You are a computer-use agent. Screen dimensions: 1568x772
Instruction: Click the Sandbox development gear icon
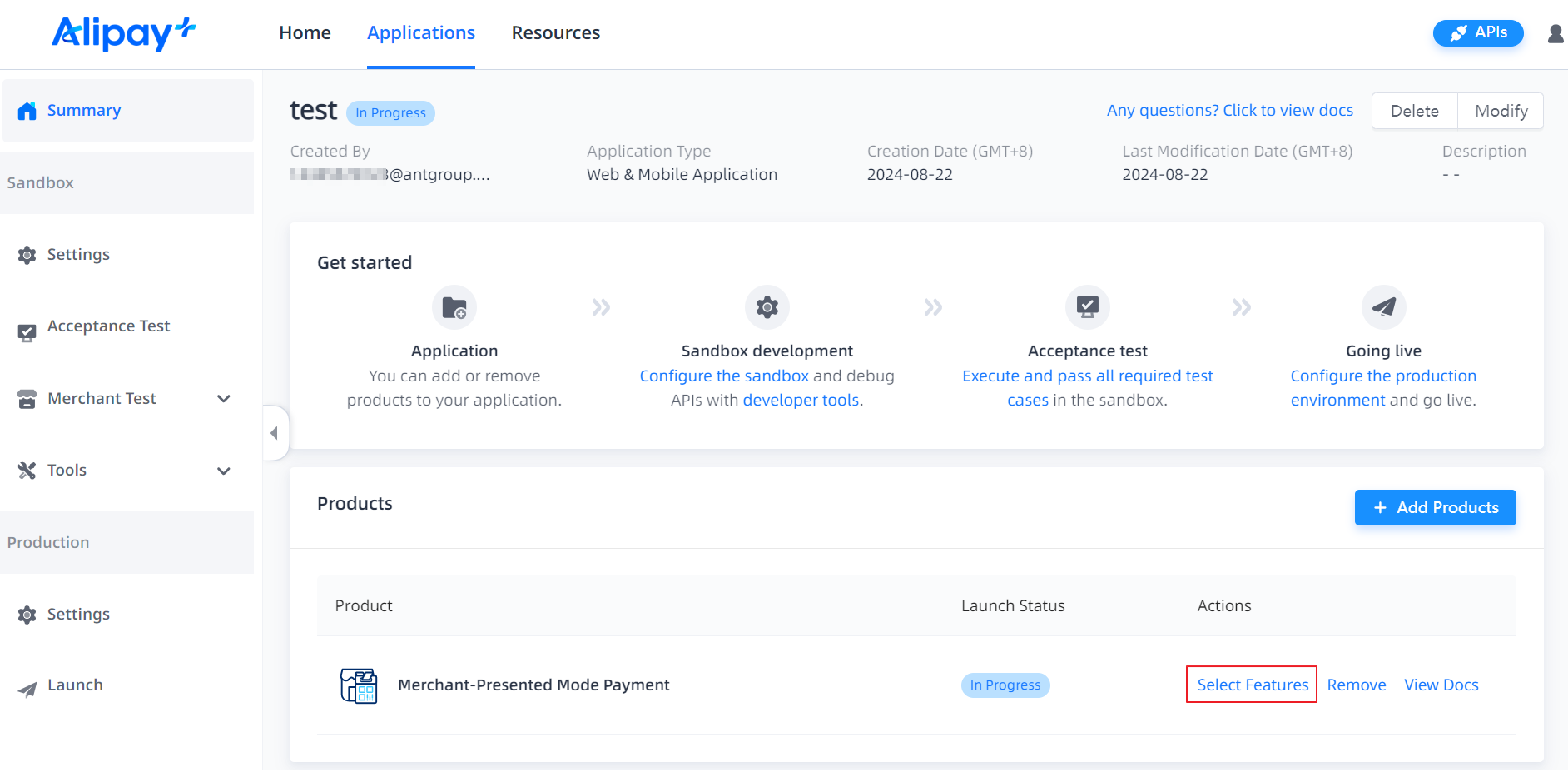pyautogui.click(x=767, y=308)
